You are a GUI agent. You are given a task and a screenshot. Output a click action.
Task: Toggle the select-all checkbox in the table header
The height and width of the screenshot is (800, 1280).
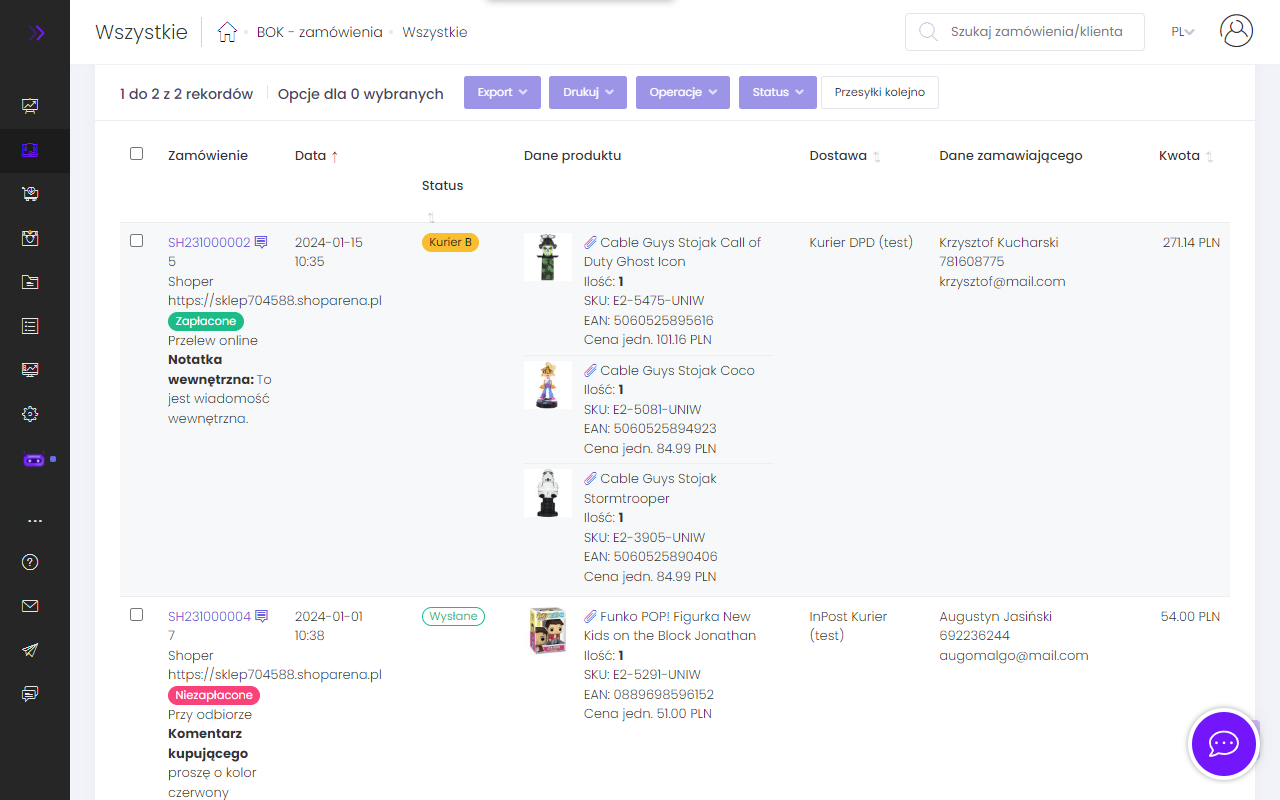point(136,151)
